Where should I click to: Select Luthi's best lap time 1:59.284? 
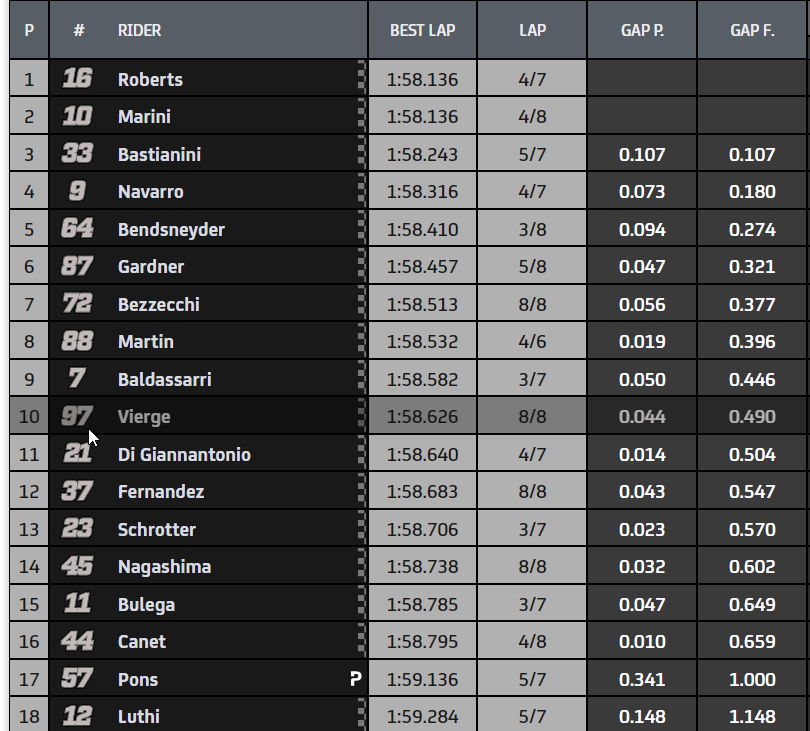point(422,717)
